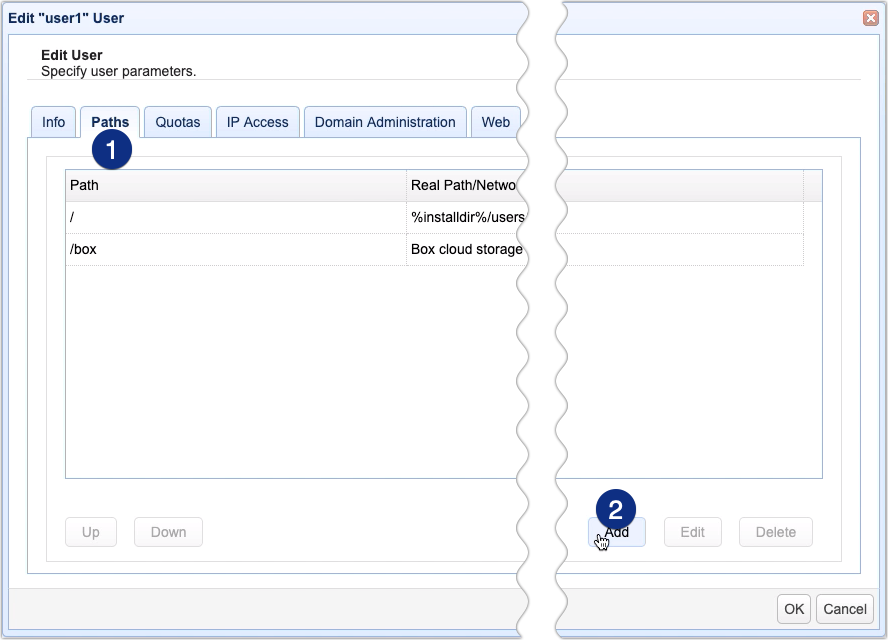Click the Edit button
The height and width of the screenshot is (640, 888).
click(693, 532)
